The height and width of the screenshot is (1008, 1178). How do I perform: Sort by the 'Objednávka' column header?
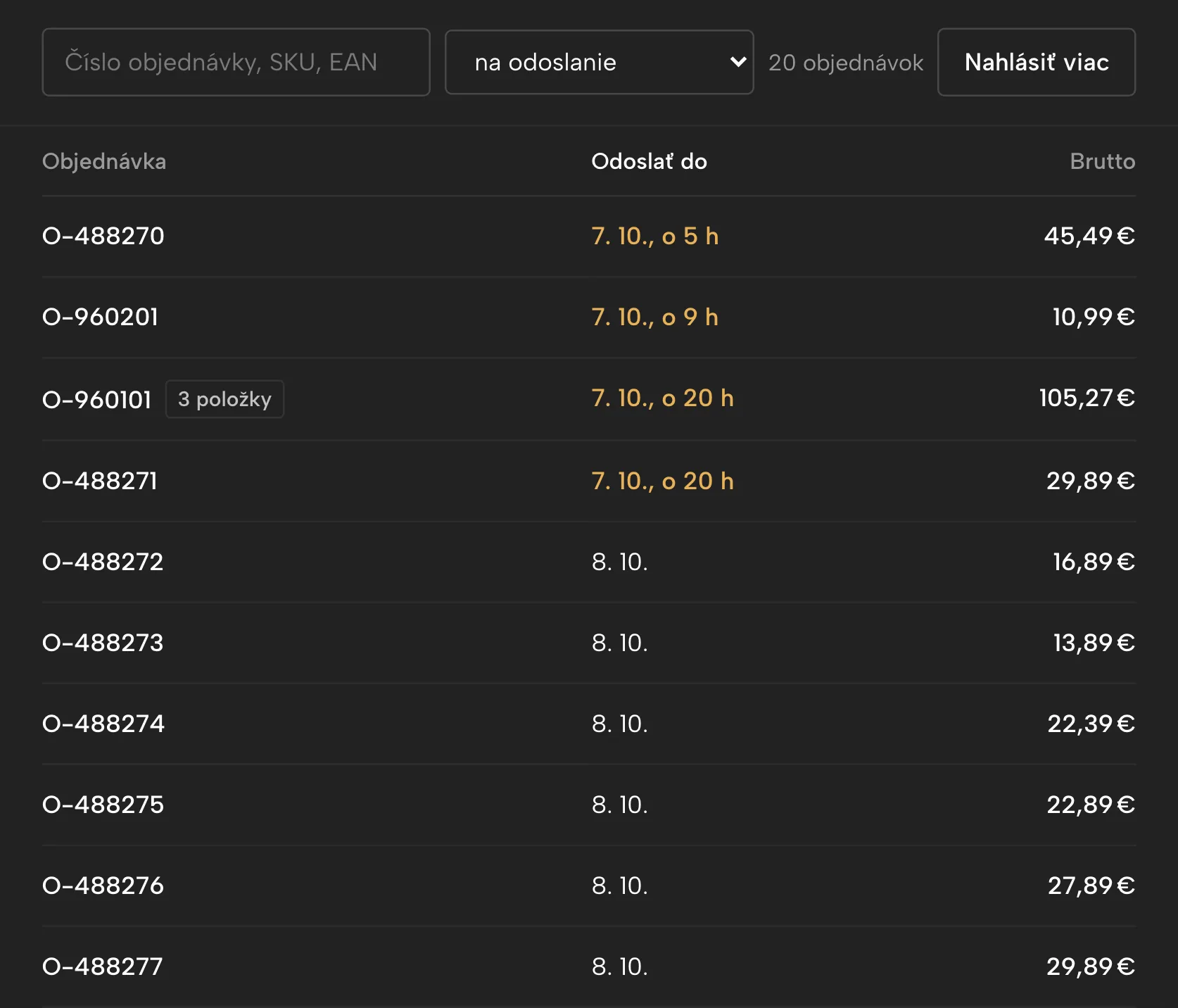pos(104,161)
